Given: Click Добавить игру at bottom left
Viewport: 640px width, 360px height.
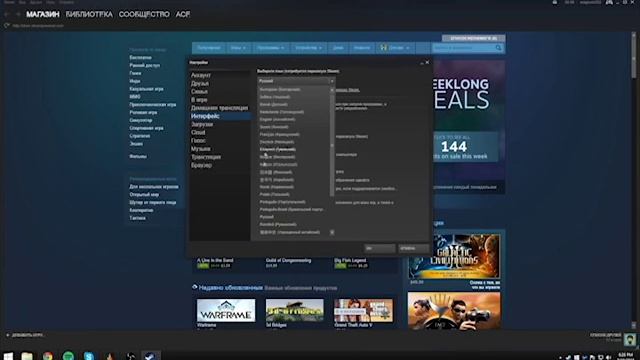Looking at the screenshot, I should tap(27, 335).
